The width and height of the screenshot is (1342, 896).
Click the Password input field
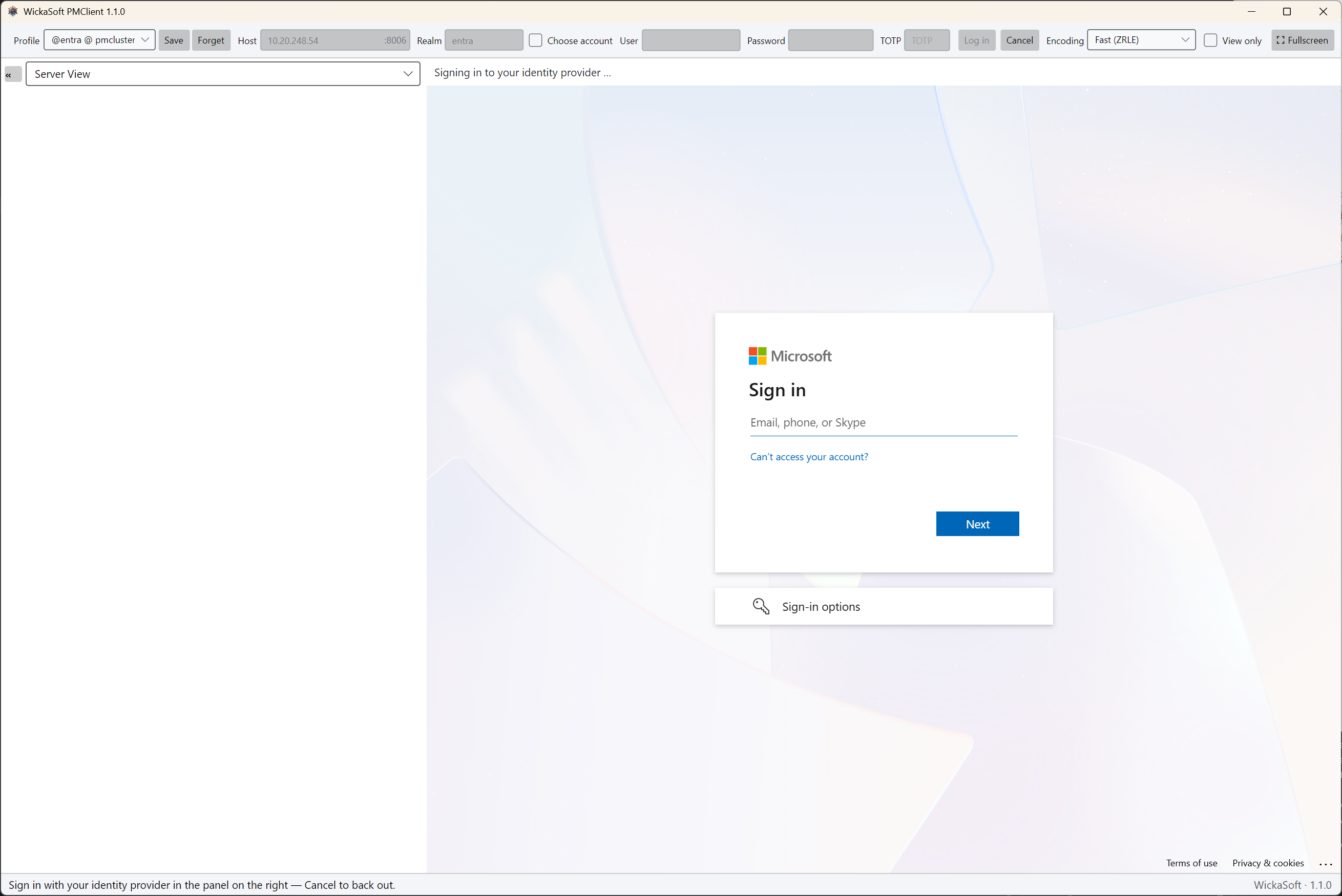(x=830, y=40)
